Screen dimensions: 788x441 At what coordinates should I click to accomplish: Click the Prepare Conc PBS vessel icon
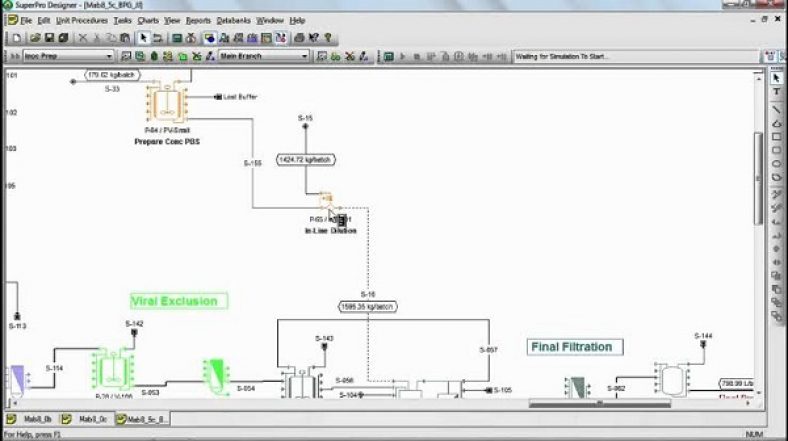tap(167, 104)
